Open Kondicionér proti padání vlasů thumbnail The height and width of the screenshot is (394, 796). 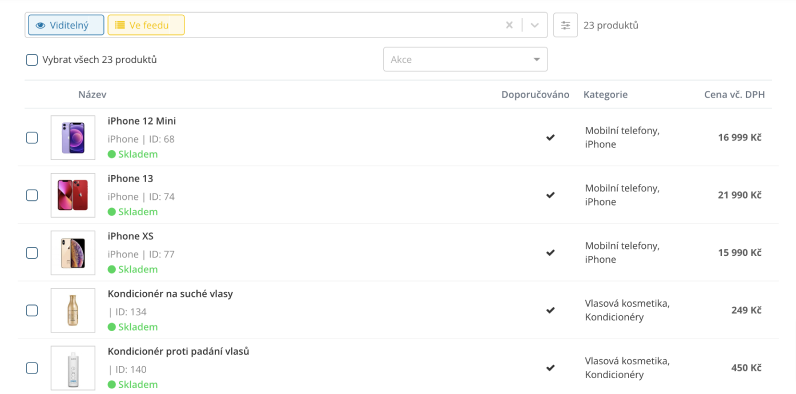[73, 368]
